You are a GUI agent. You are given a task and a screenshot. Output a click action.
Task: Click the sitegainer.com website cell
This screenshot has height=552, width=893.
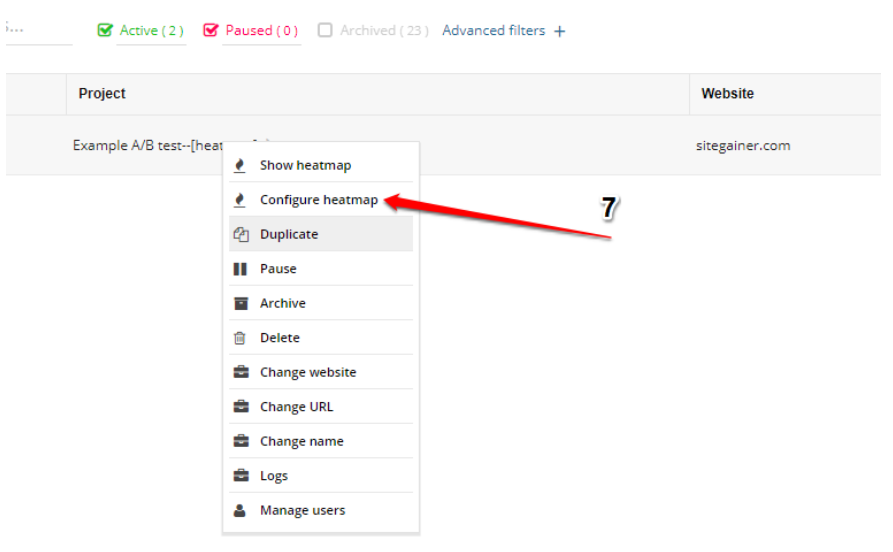(x=743, y=146)
